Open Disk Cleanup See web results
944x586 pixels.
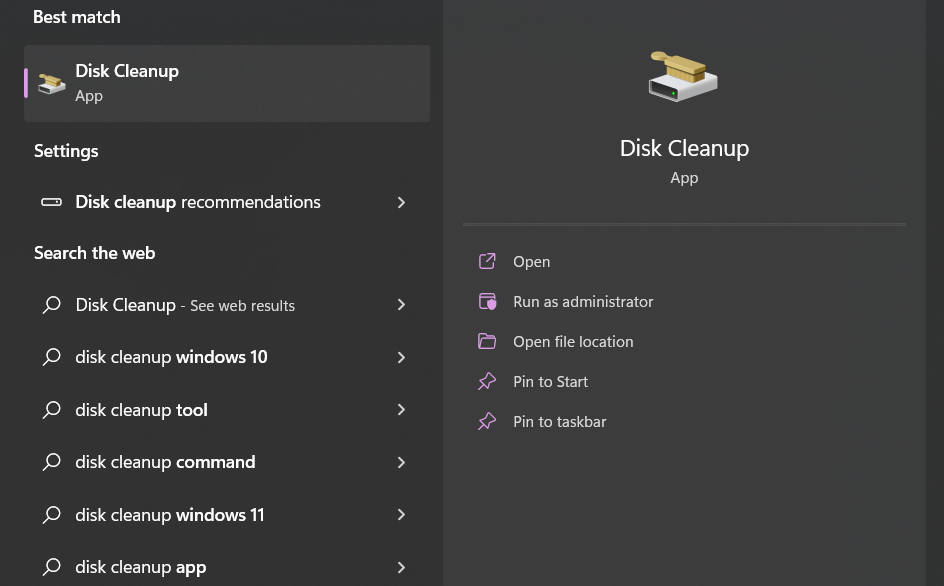(x=185, y=305)
